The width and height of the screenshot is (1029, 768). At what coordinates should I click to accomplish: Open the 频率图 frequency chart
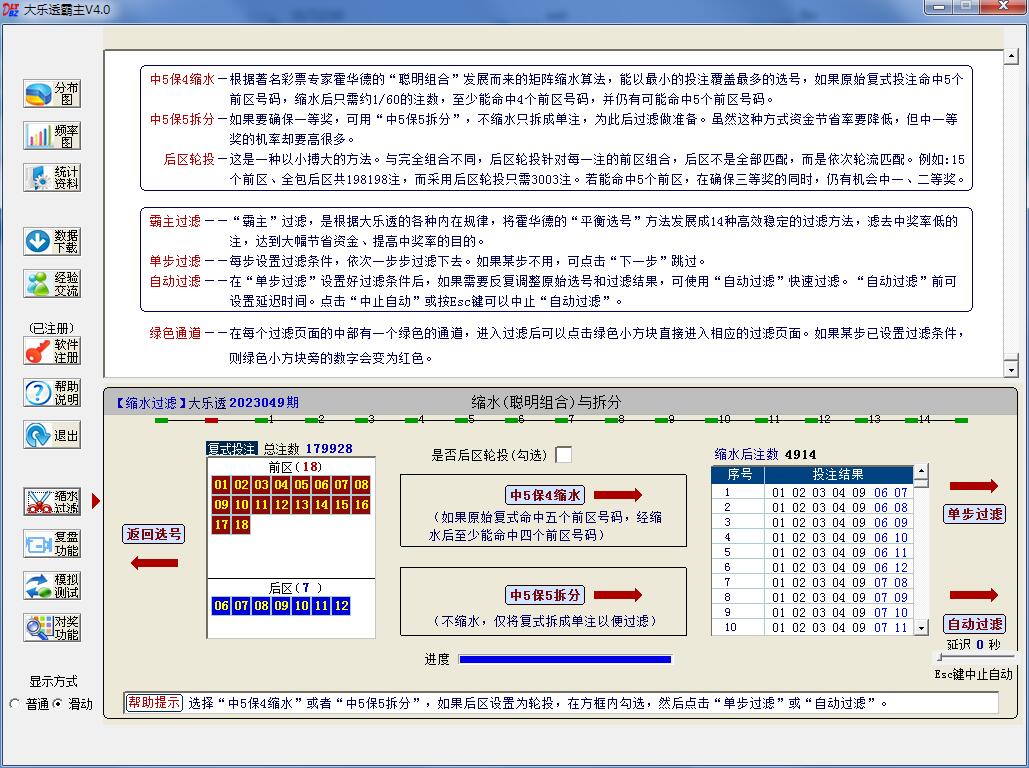tap(52, 136)
